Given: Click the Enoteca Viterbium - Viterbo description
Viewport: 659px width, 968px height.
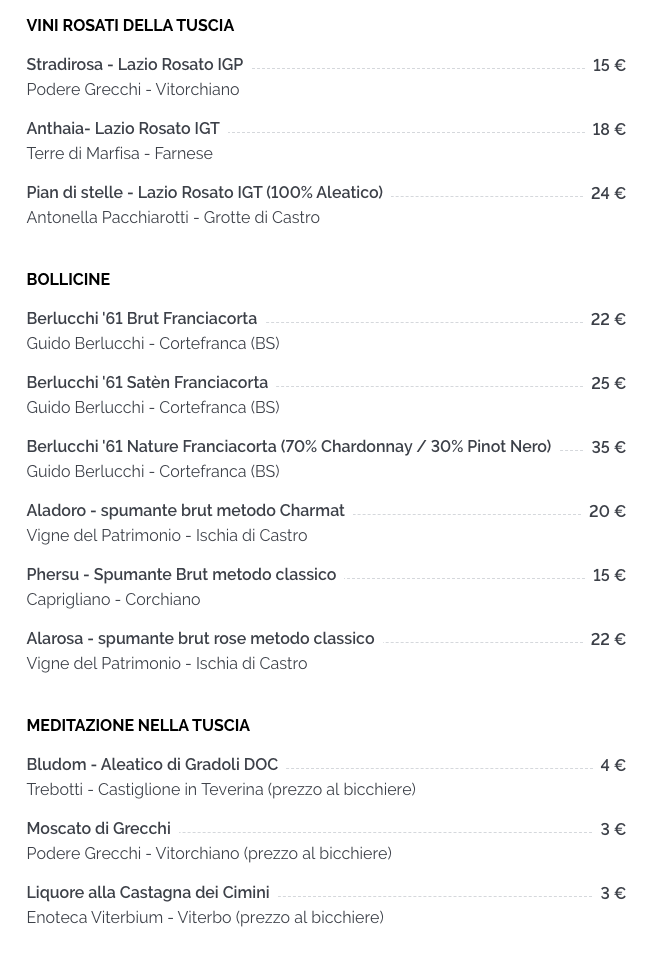Looking at the screenshot, I should [205, 917].
